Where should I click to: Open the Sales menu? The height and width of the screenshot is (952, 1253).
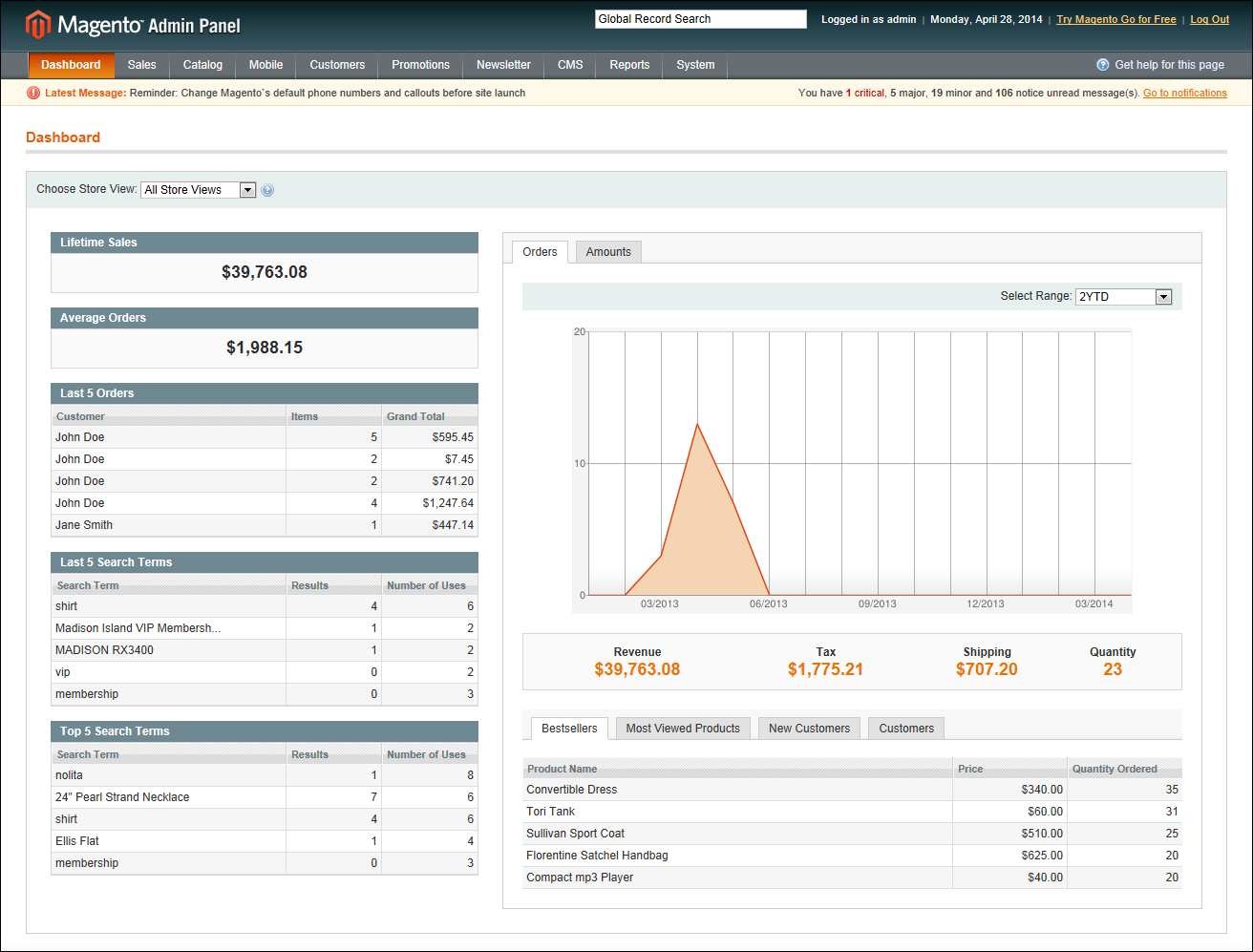pyautogui.click(x=141, y=65)
